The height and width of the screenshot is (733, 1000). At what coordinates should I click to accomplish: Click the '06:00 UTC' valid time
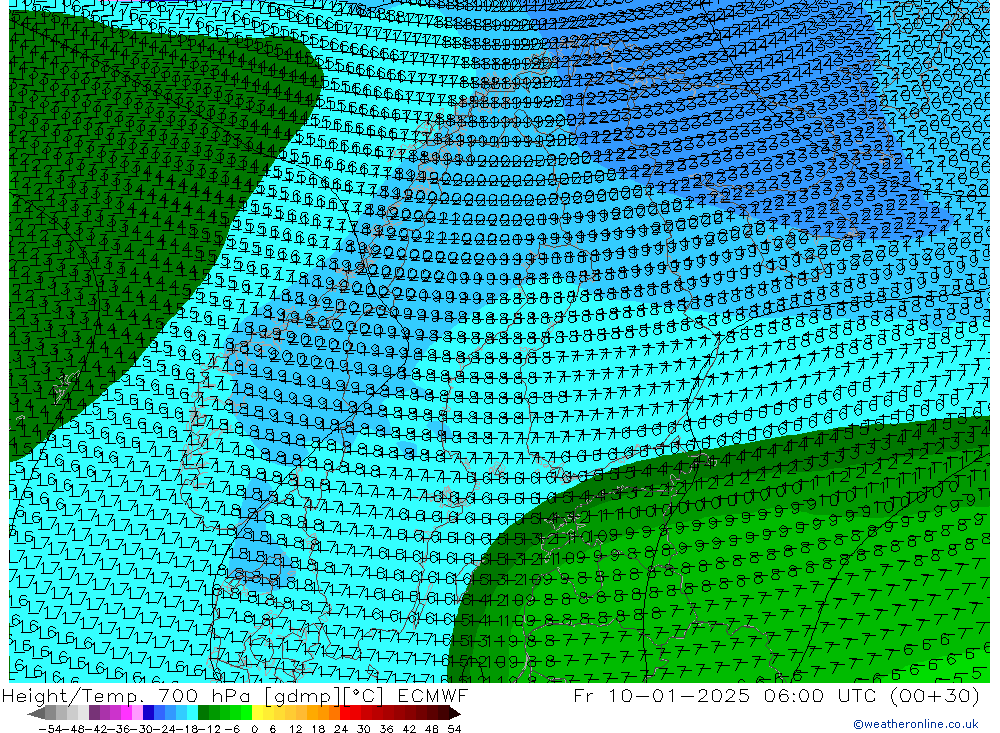pyautogui.click(x=821, y=695)
